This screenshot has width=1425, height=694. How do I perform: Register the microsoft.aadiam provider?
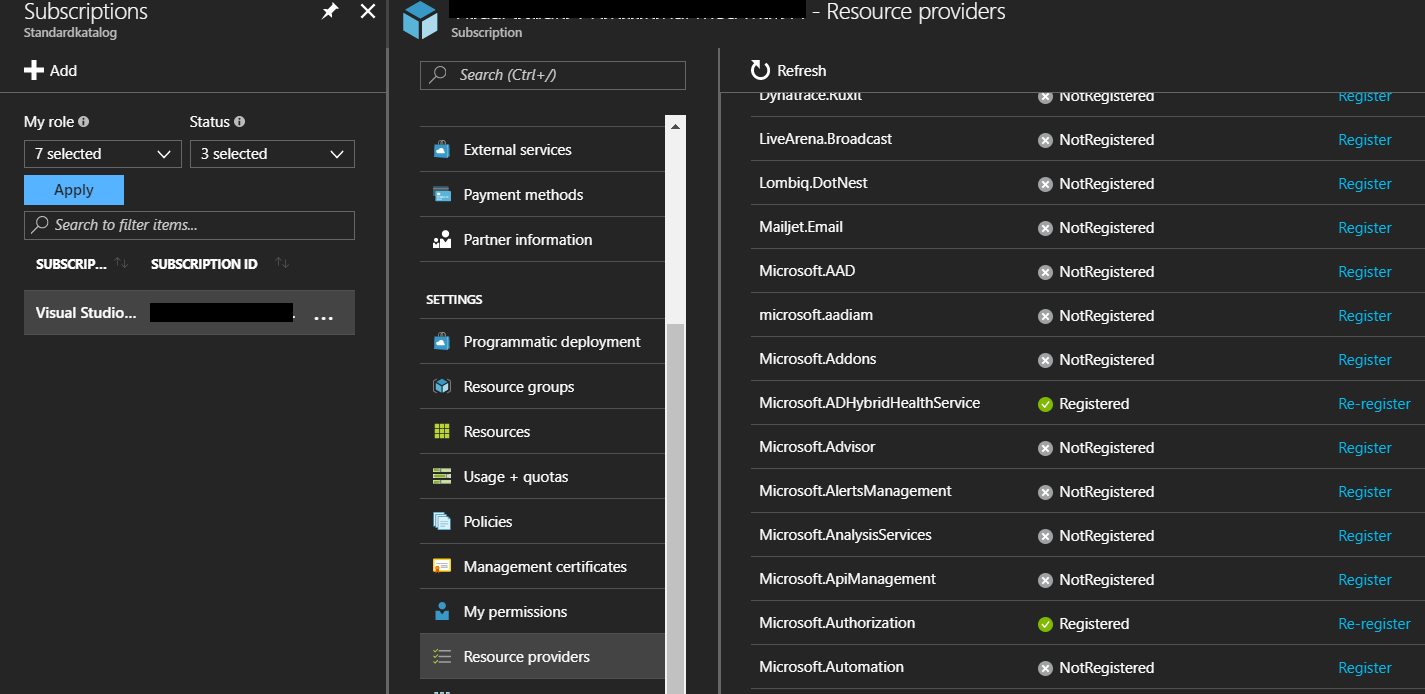(x=1365, y=316)
